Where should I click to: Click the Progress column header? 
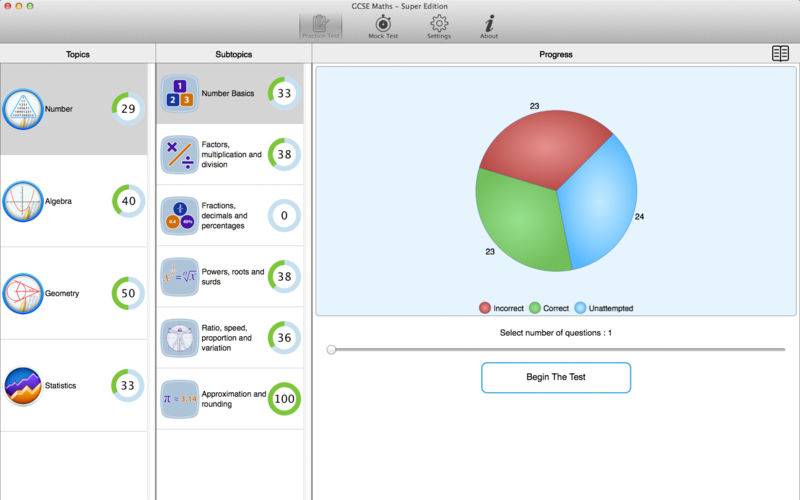(556, 54)
